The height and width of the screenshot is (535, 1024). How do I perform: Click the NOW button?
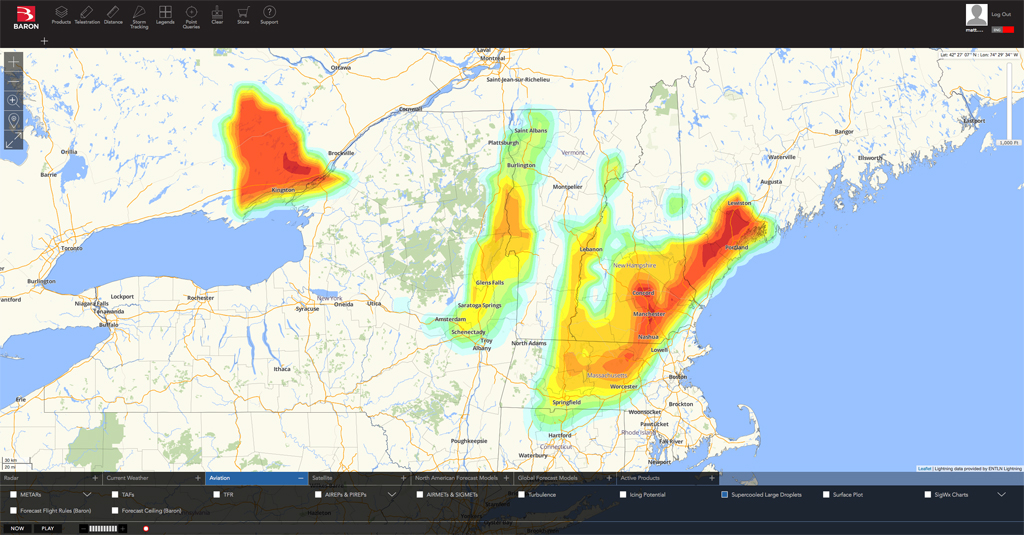pyautogui.click(x=18, y=528)
